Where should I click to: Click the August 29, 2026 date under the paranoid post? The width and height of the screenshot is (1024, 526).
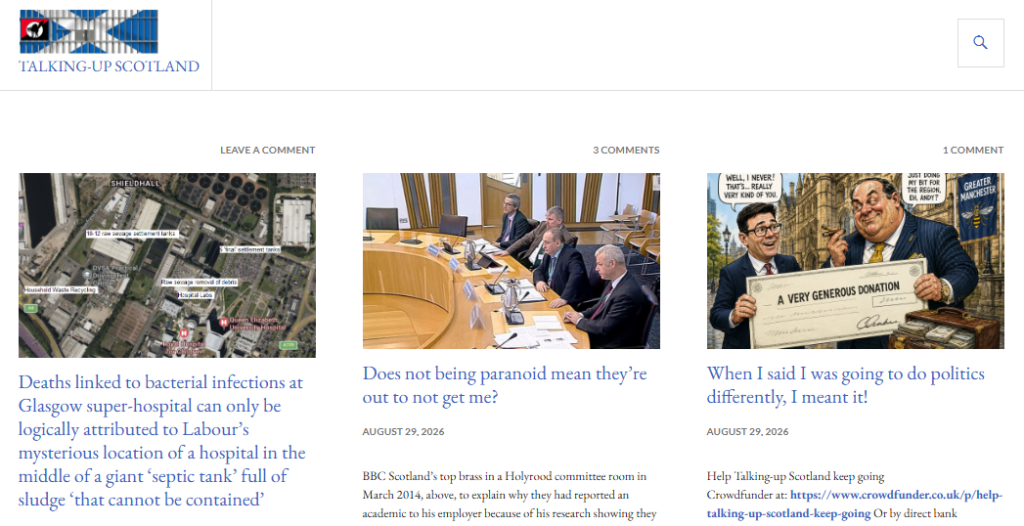coord(404,431)
